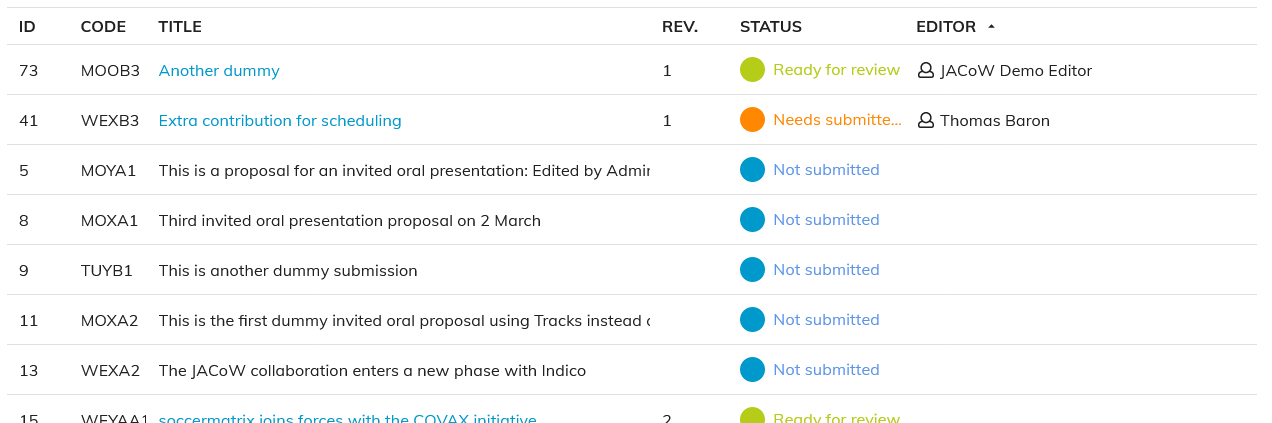Click the "Ready for review" status label
The height and width of the screenshot is (423, 1272).
click(x=836, y=70)
